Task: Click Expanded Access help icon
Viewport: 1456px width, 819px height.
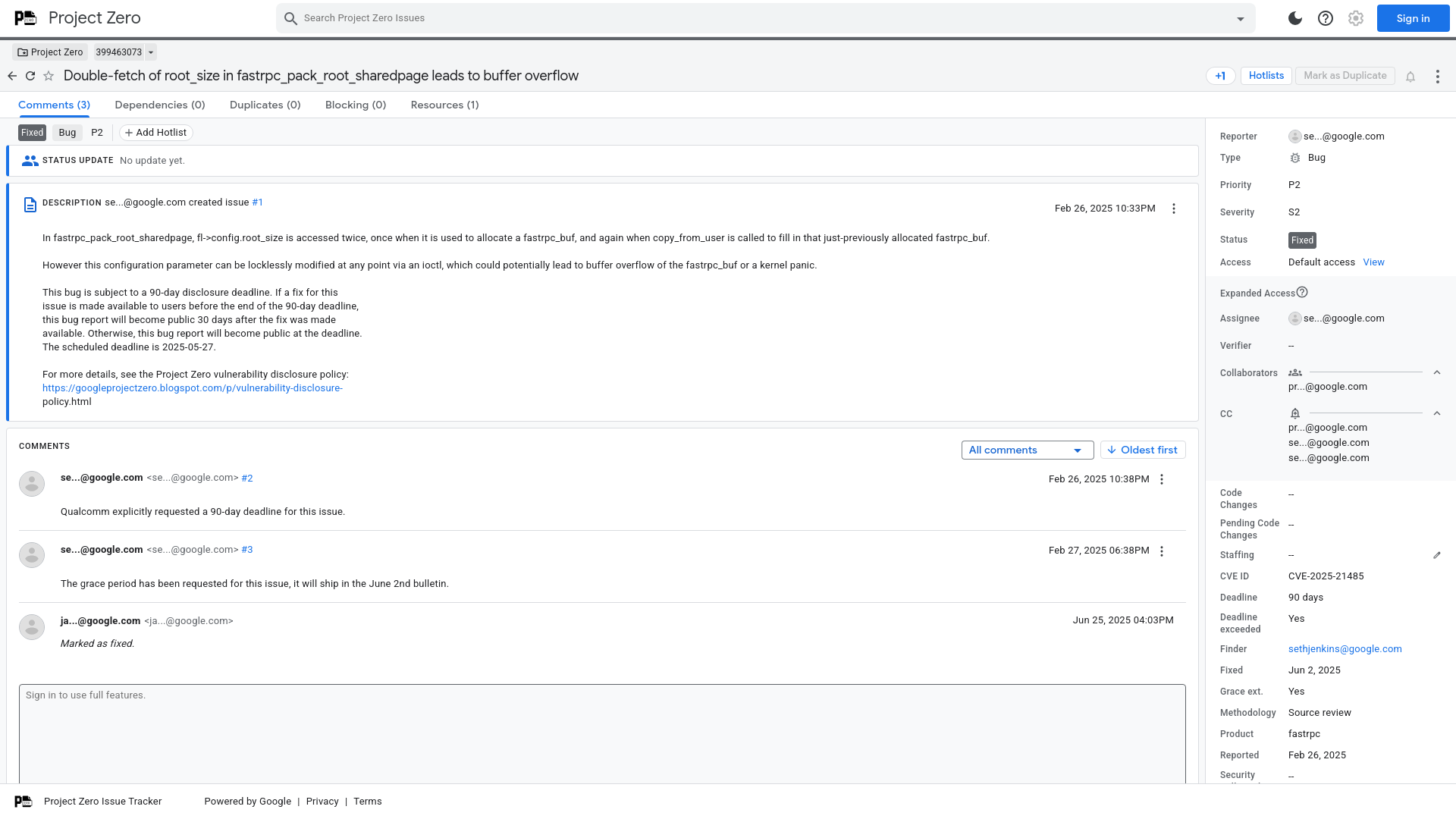Action: coord(1302,292)
